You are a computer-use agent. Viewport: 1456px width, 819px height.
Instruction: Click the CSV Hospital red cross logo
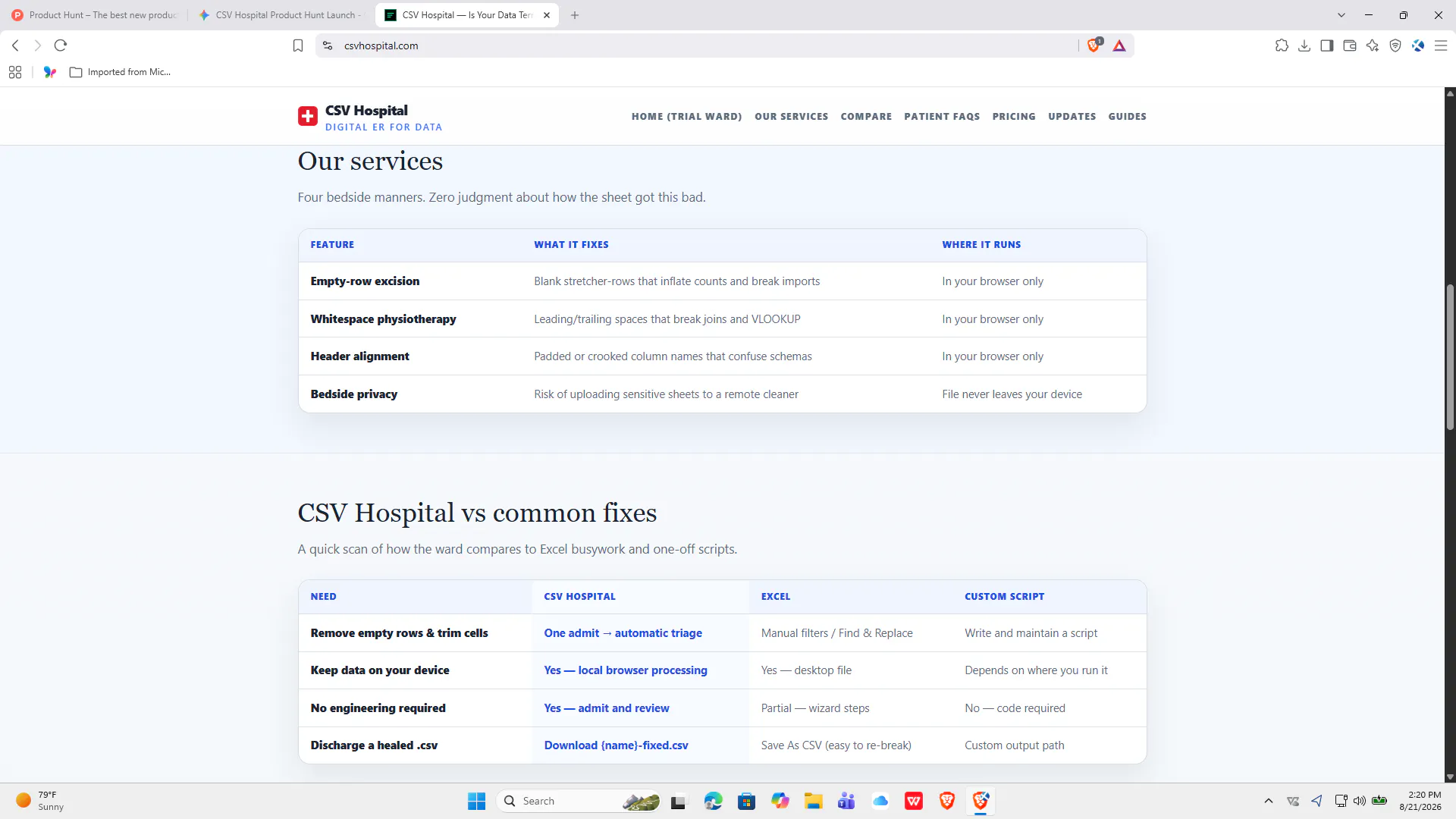308,116
